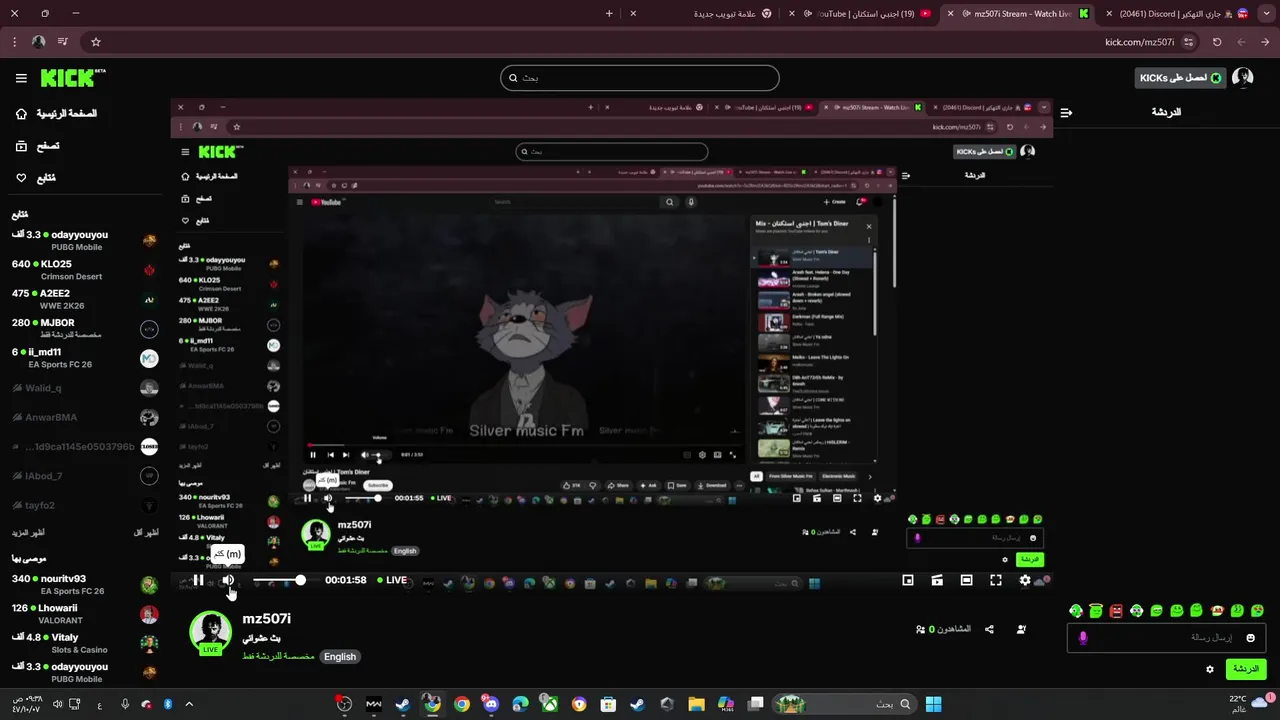The width and height of the screenshot is (1280, 720).
Task: Pause the Kick stream playback
Action: click(199, 580)
